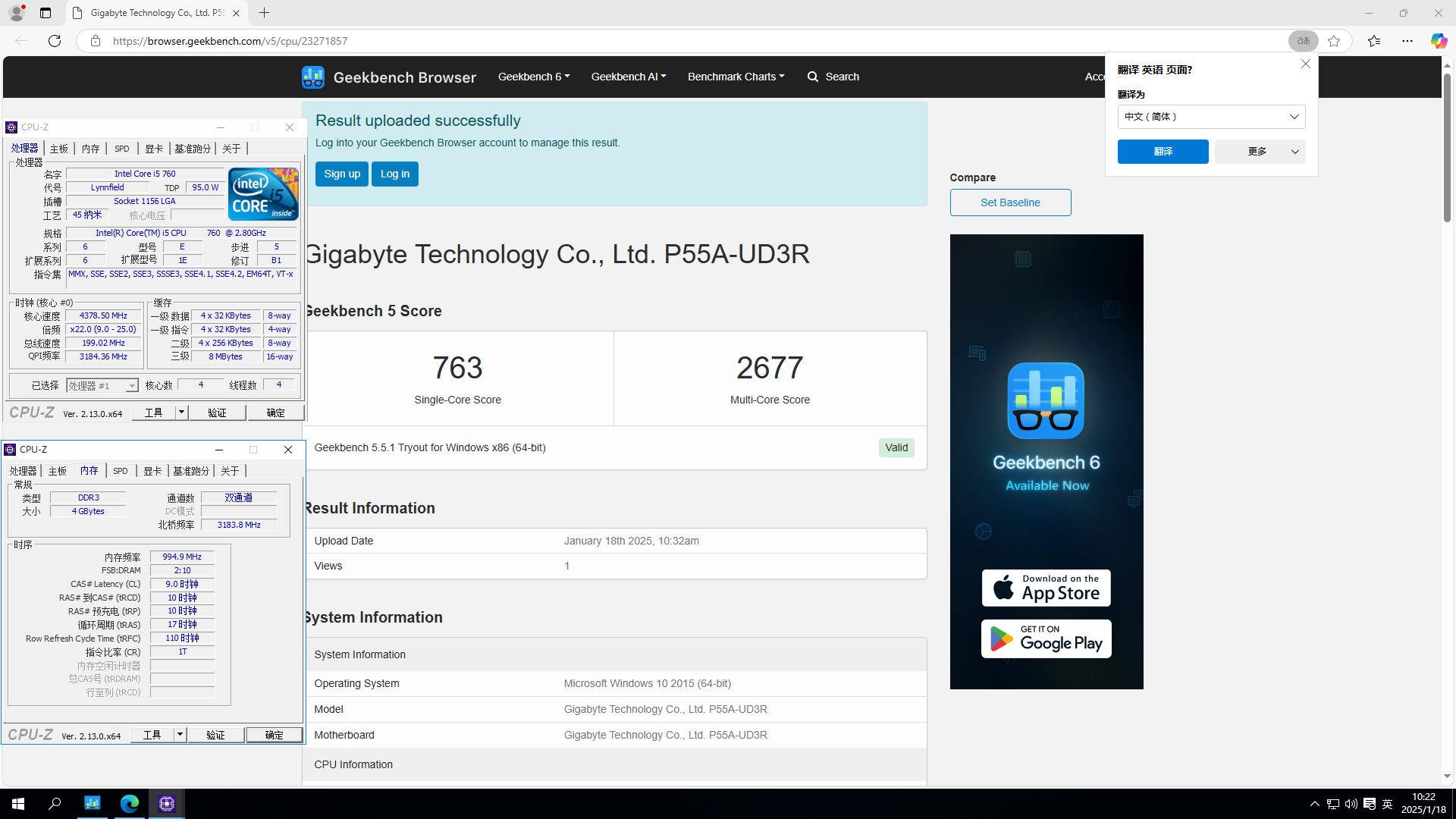Viewport: 1456px width, 819px height.
Task: Click the Intel Core i5 logo in CPU-Z
Action: [263, 194]
